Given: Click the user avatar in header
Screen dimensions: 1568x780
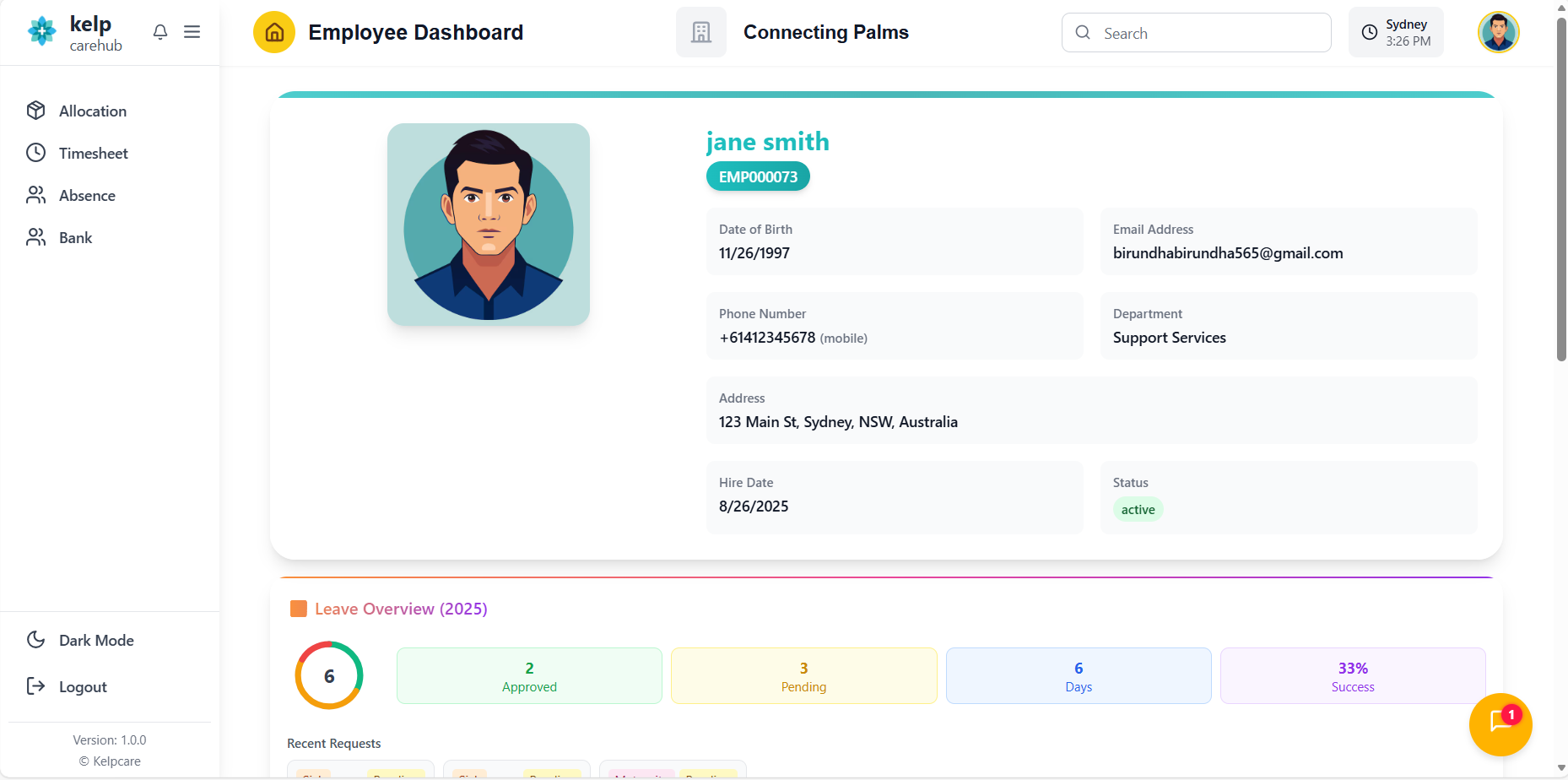Looking at the screenshot, I should coord(1498,32).
